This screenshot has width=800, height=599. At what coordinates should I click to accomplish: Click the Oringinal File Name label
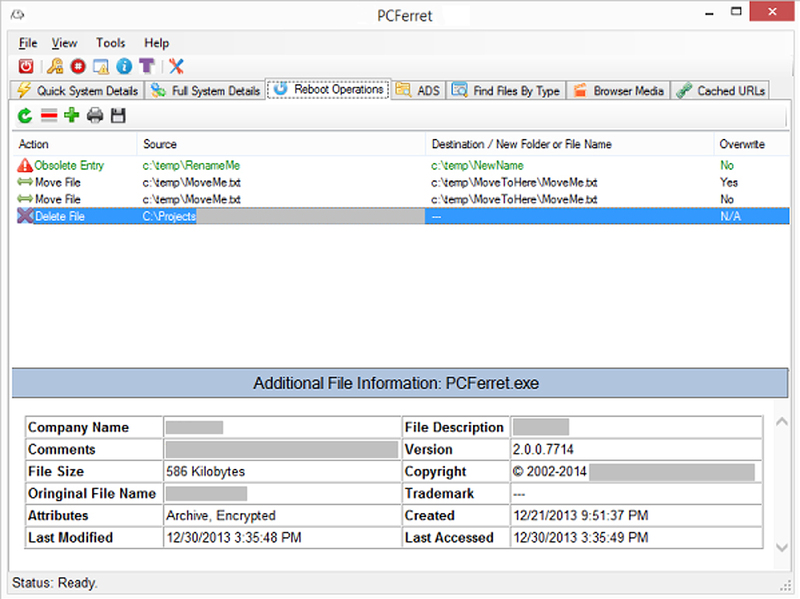[92, 494]
